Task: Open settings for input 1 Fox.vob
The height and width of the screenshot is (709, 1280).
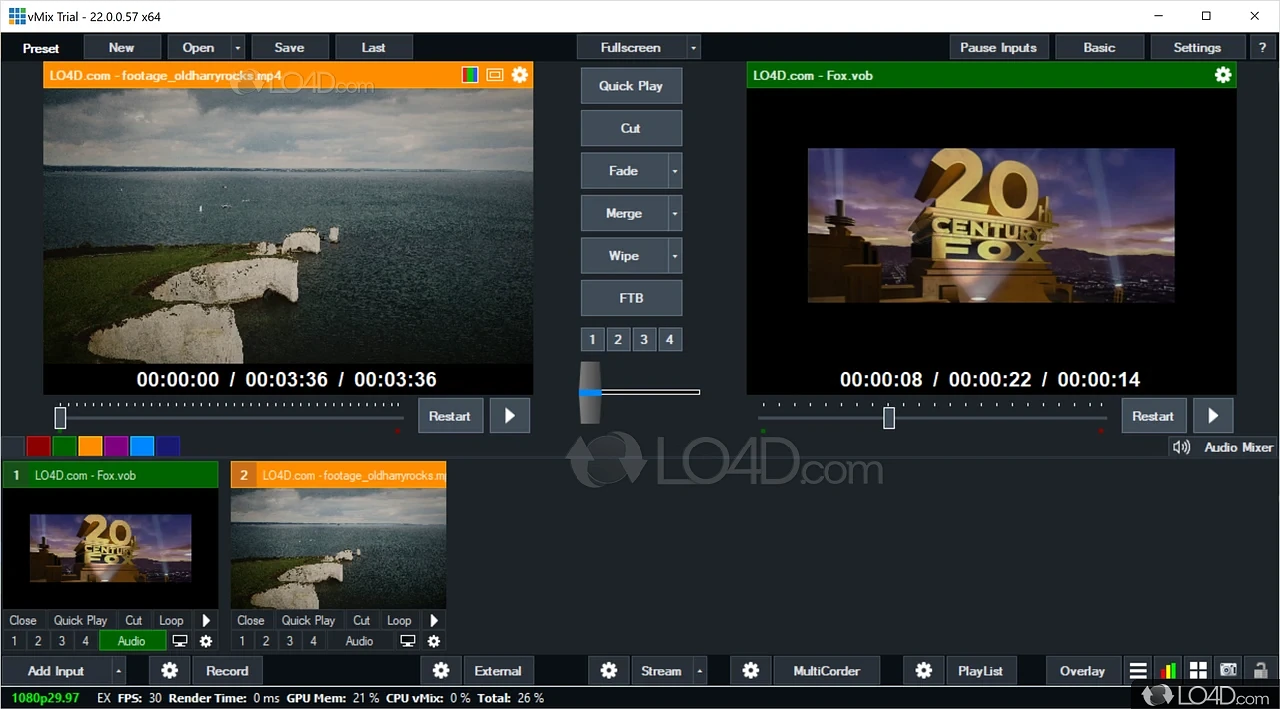Action: pyautogui.click(x=205, y=641)
